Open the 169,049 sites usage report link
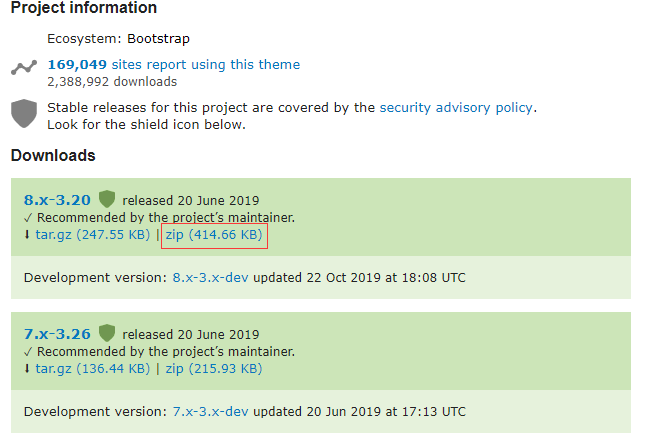Screen dimensions: 646x445 click(173, 64)
